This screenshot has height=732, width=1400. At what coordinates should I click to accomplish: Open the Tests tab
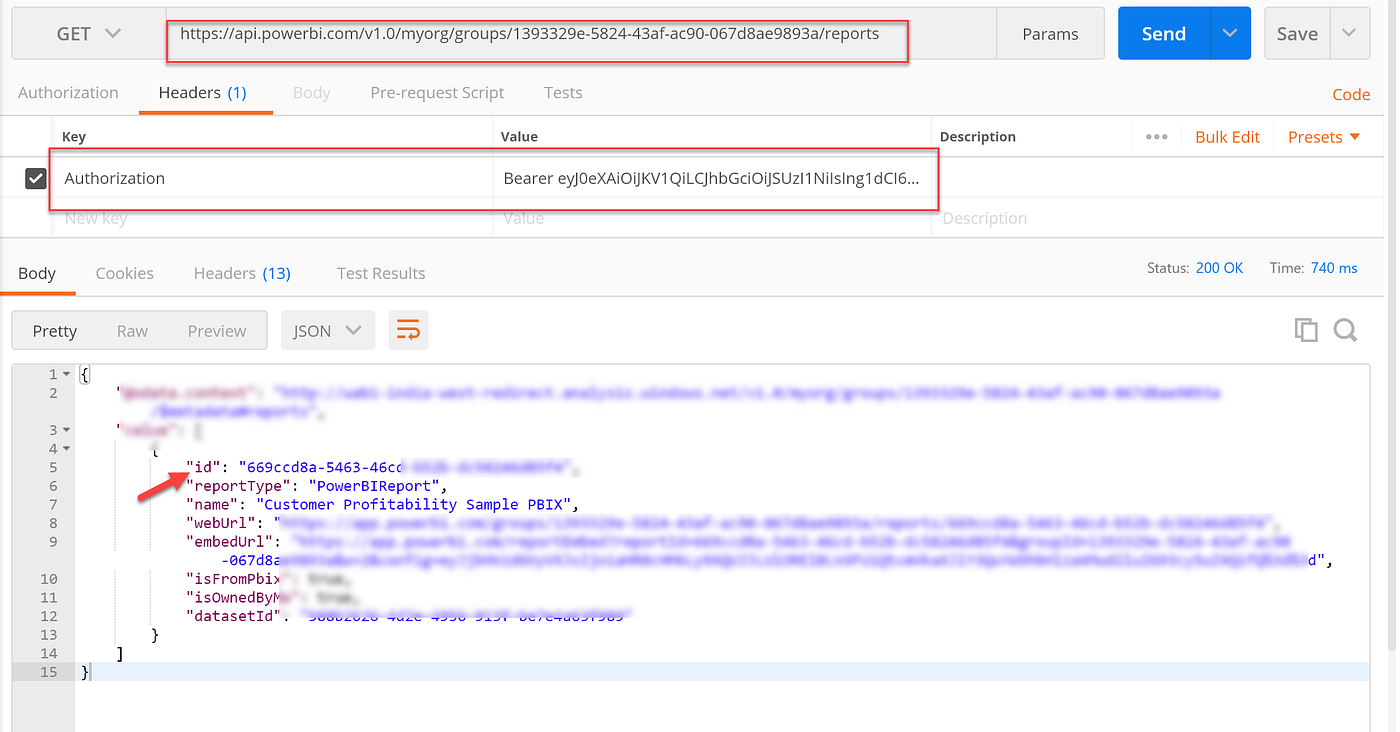[562, 92]
